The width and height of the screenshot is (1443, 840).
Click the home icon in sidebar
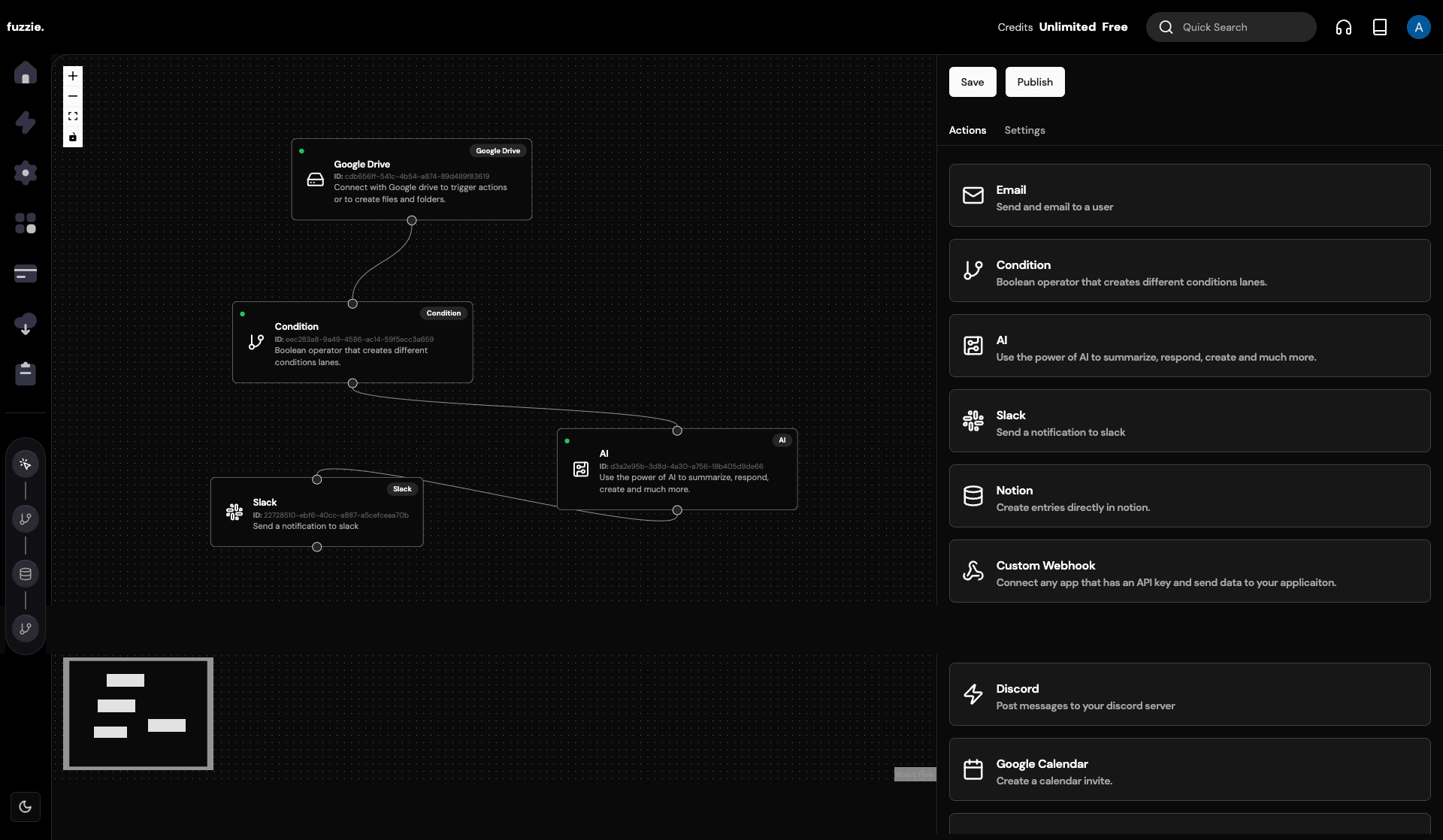pos(26,73)
